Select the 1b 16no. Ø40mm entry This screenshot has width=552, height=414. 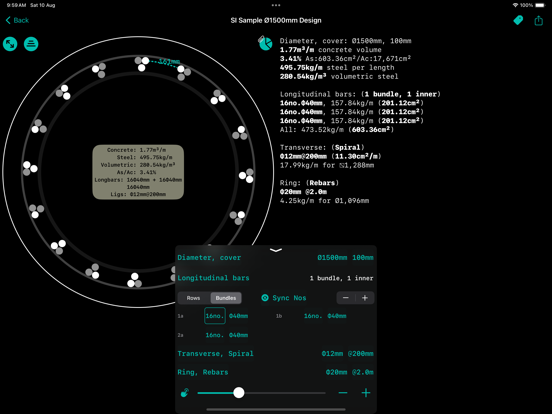pos(325,316)
